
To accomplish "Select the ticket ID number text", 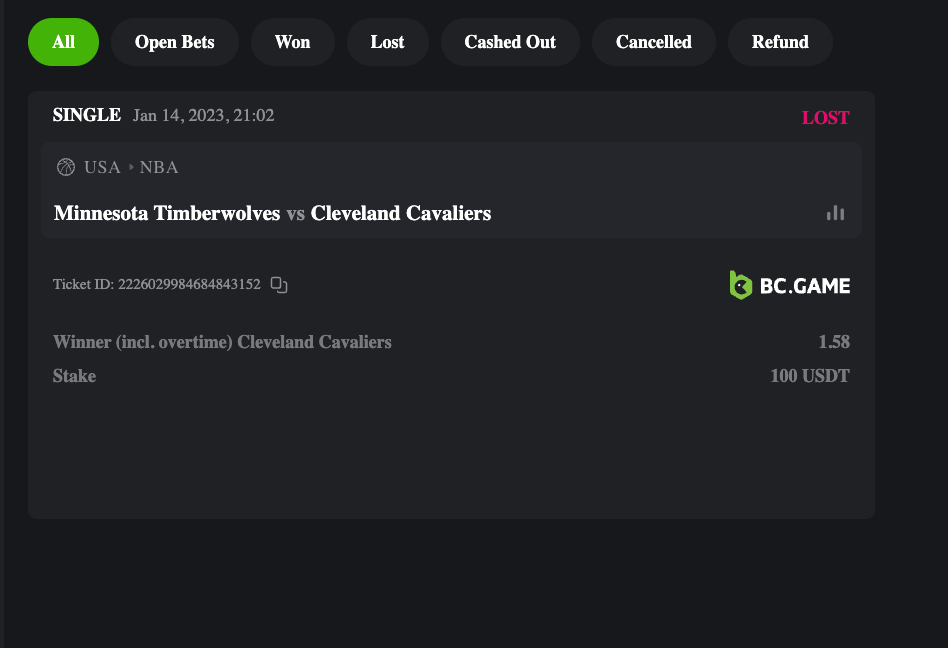I will coord(189,285).
